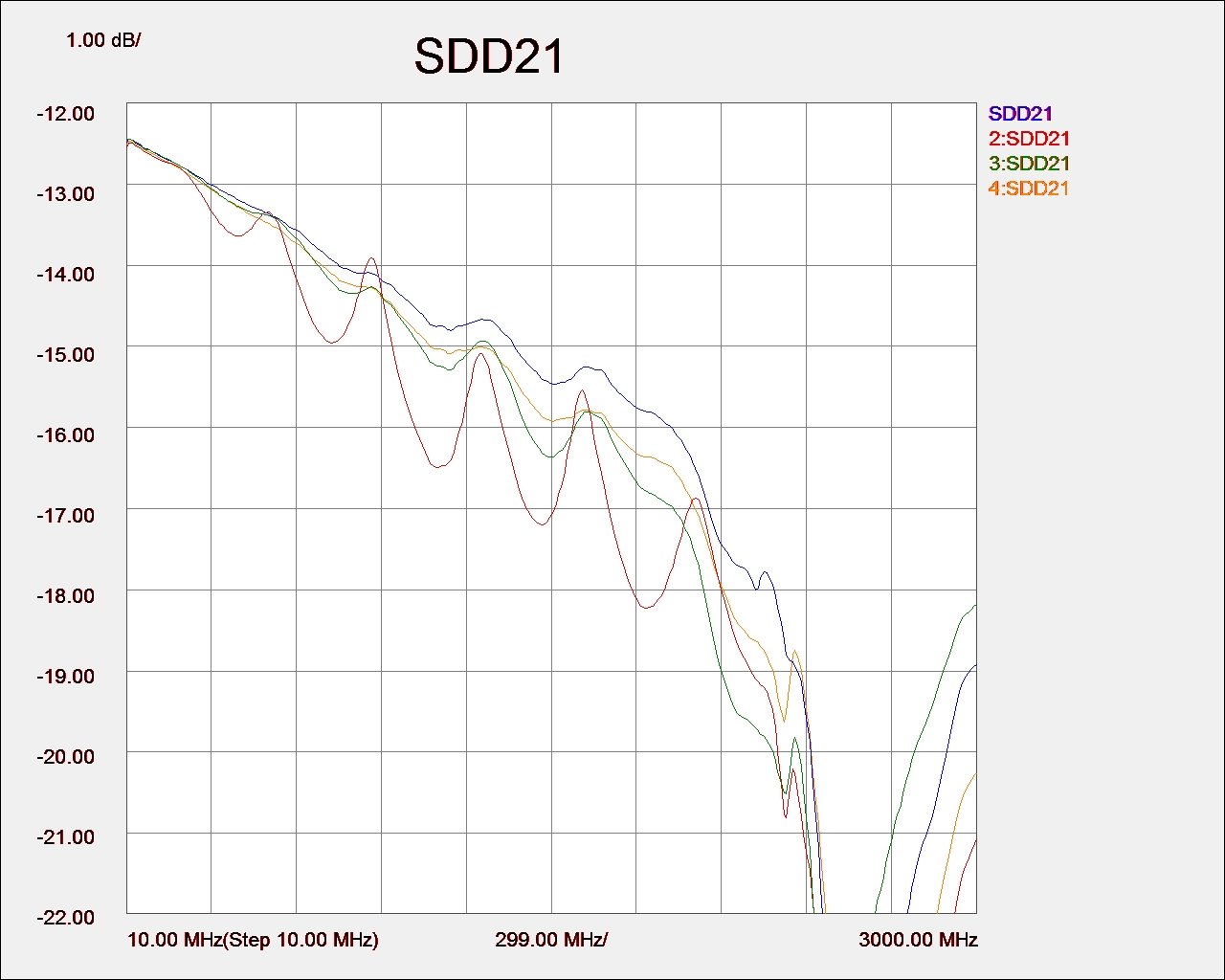Select the orange 4:SDD21 legend entry

pyautogui.click(x=1029, y=189)
